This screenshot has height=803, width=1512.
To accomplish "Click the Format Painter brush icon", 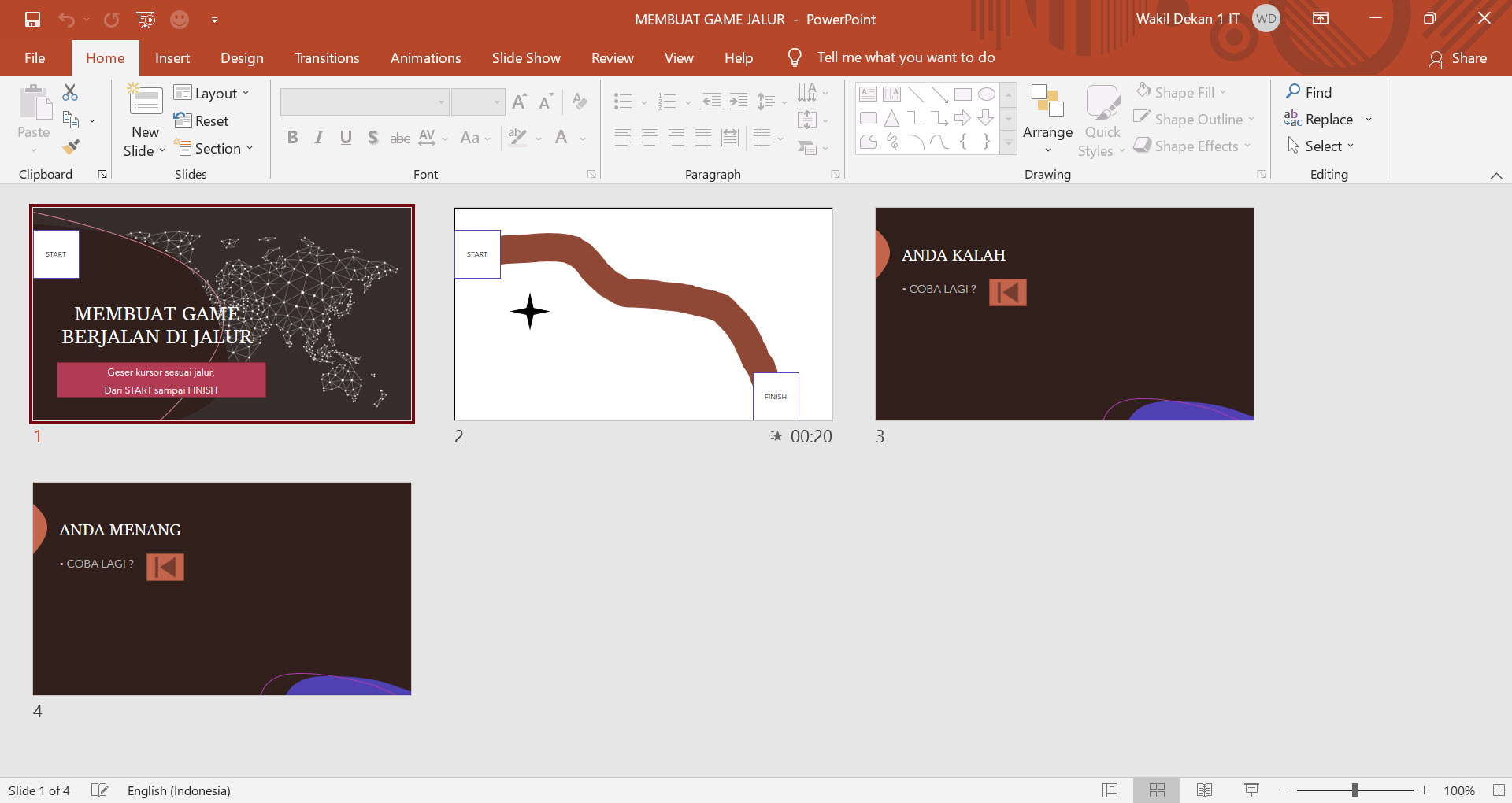I will 71,146.
